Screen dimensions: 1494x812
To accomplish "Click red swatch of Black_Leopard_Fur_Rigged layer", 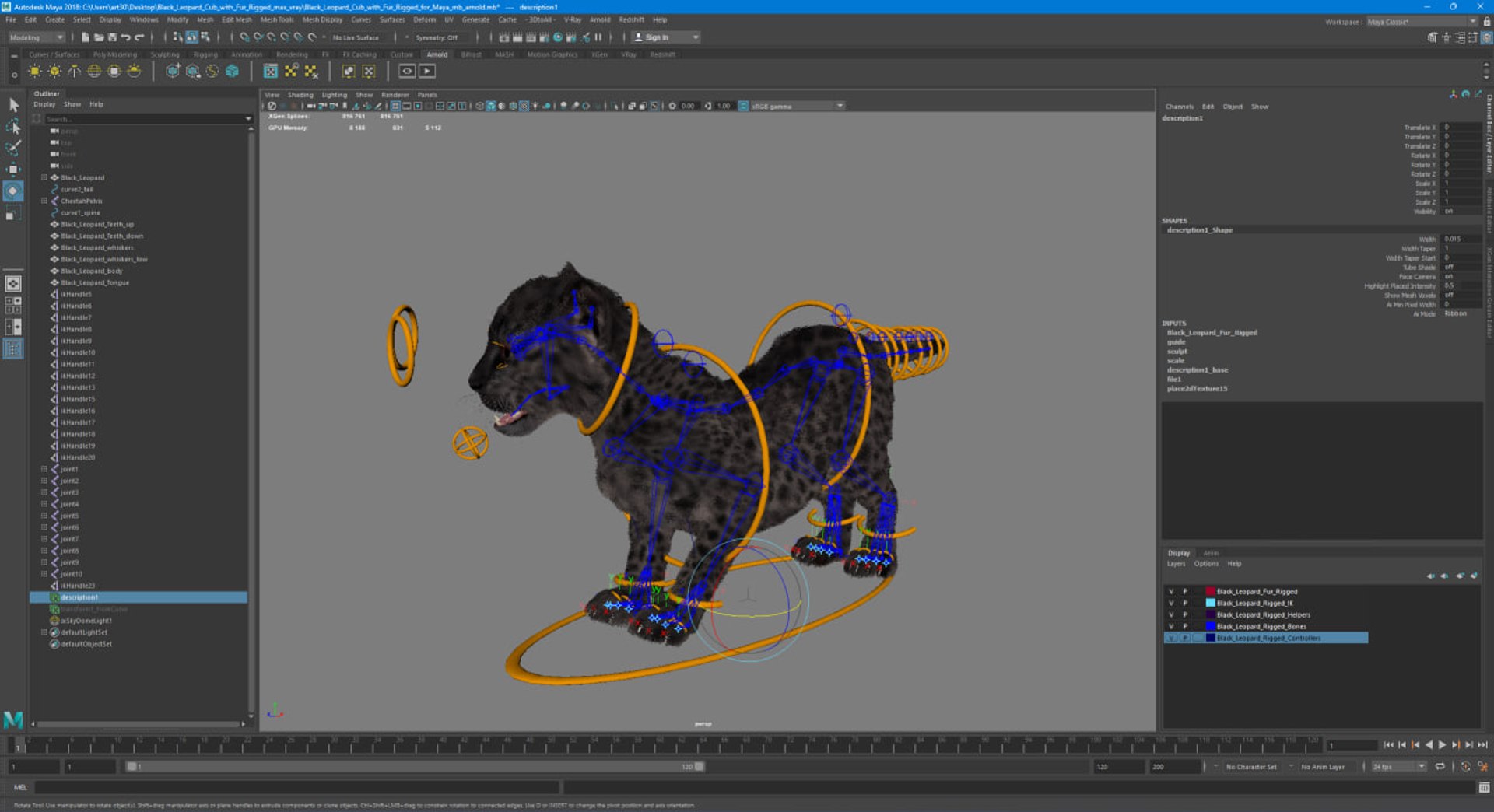I will pos(1210,591).
